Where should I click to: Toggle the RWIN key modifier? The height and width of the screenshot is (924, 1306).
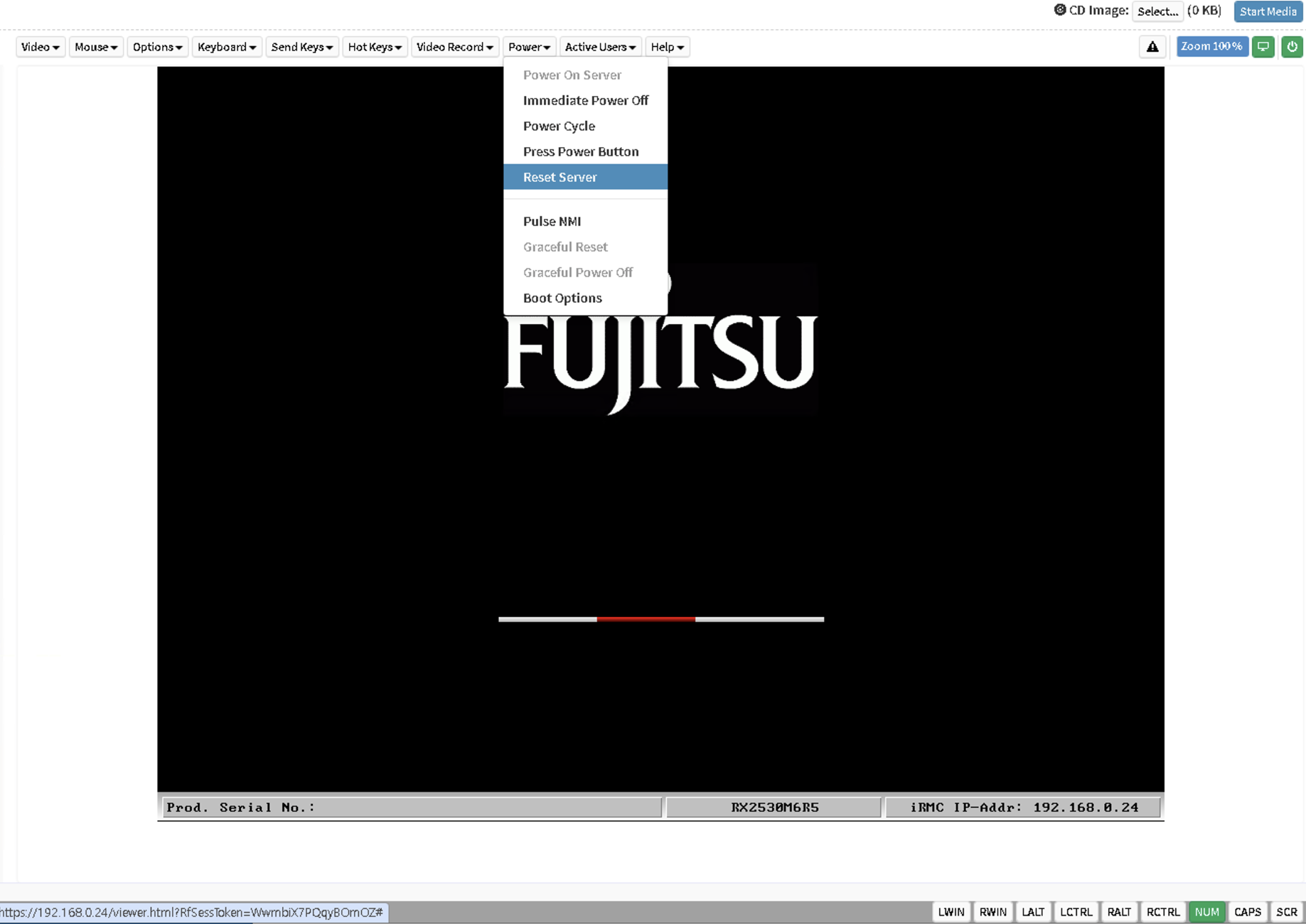click(993, 912)
